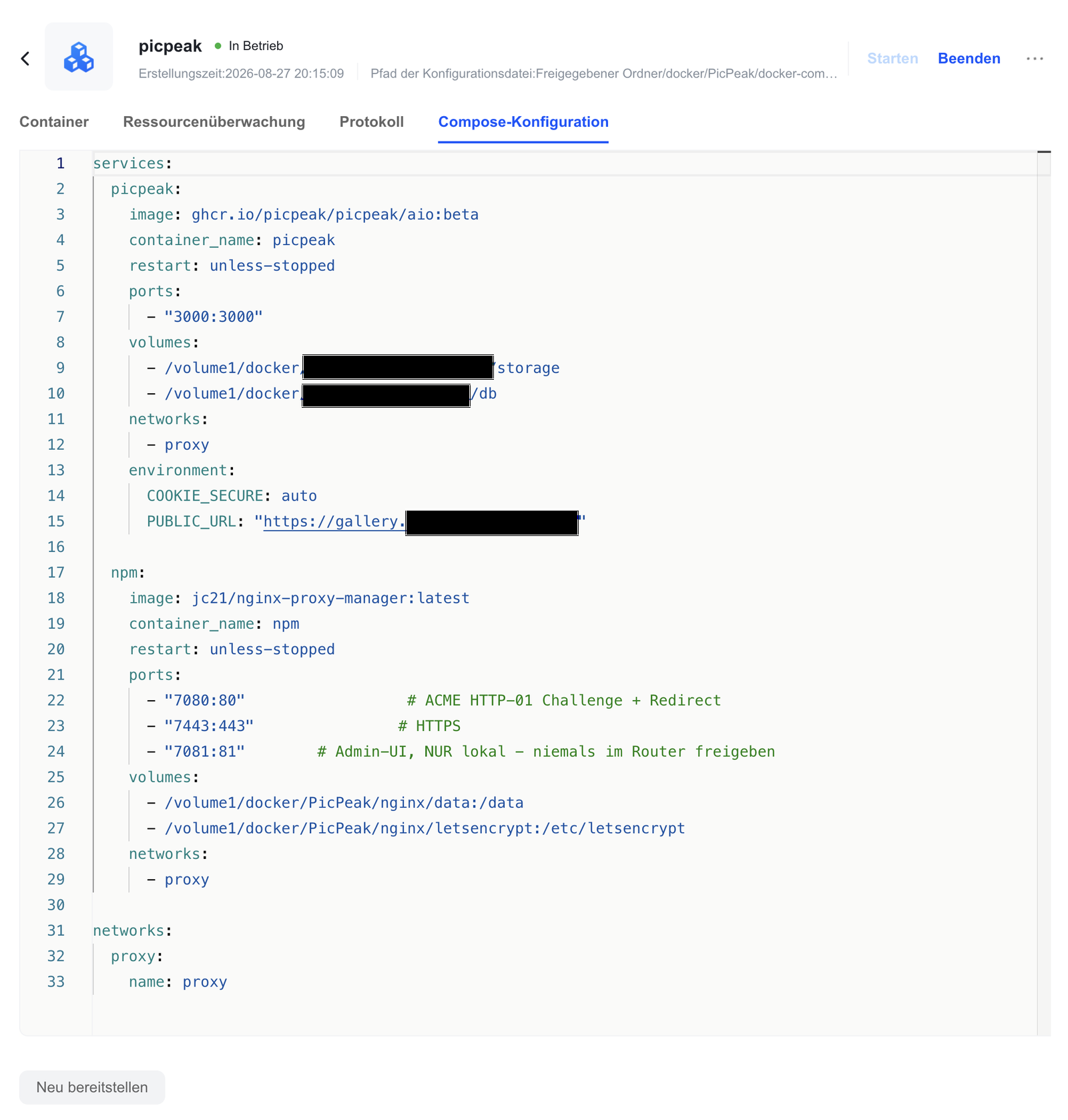Click the nginx/data:/data volume line
This screenshot has height=1120, width=1068.
(x=344, y=803)
